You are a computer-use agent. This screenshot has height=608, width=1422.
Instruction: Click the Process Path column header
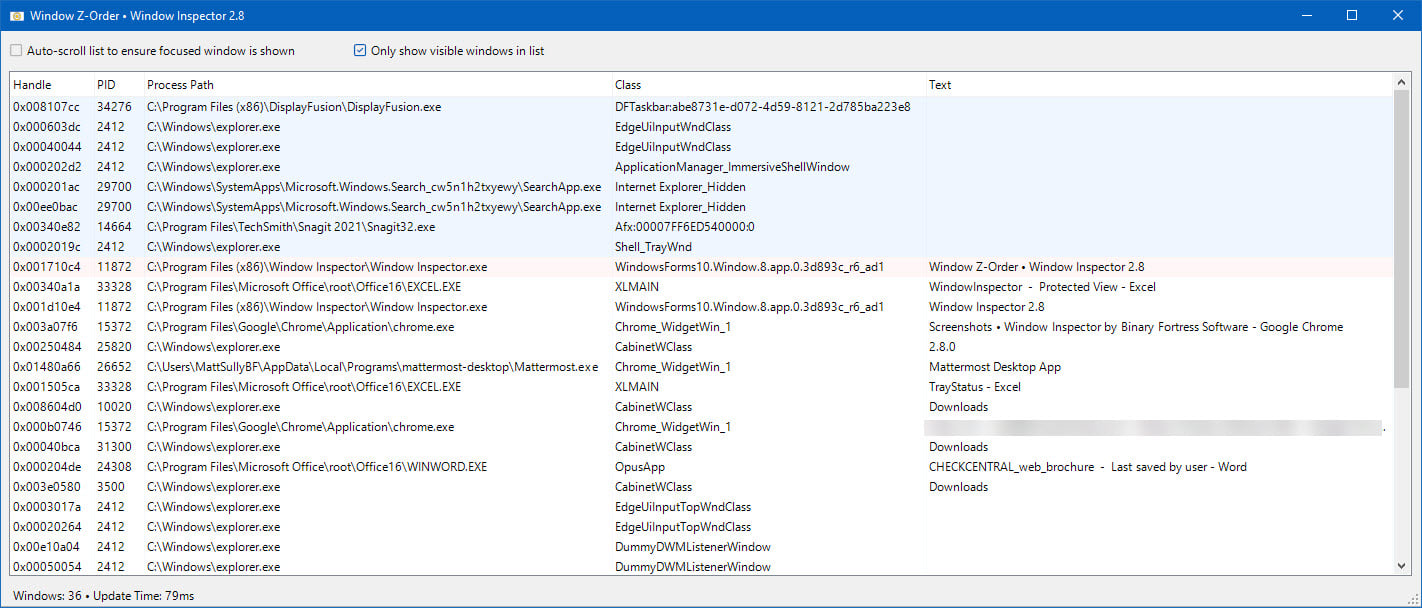tap(181, 85)
